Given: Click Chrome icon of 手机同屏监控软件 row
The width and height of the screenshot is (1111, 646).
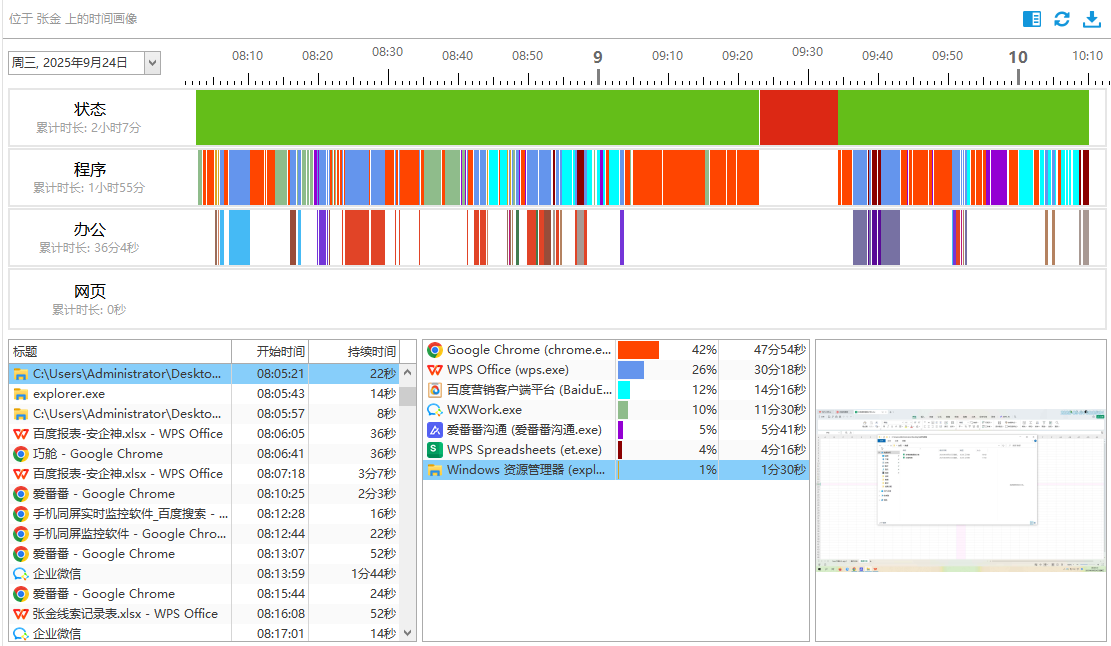Looking at the screenshot, I should coord(21,534).
